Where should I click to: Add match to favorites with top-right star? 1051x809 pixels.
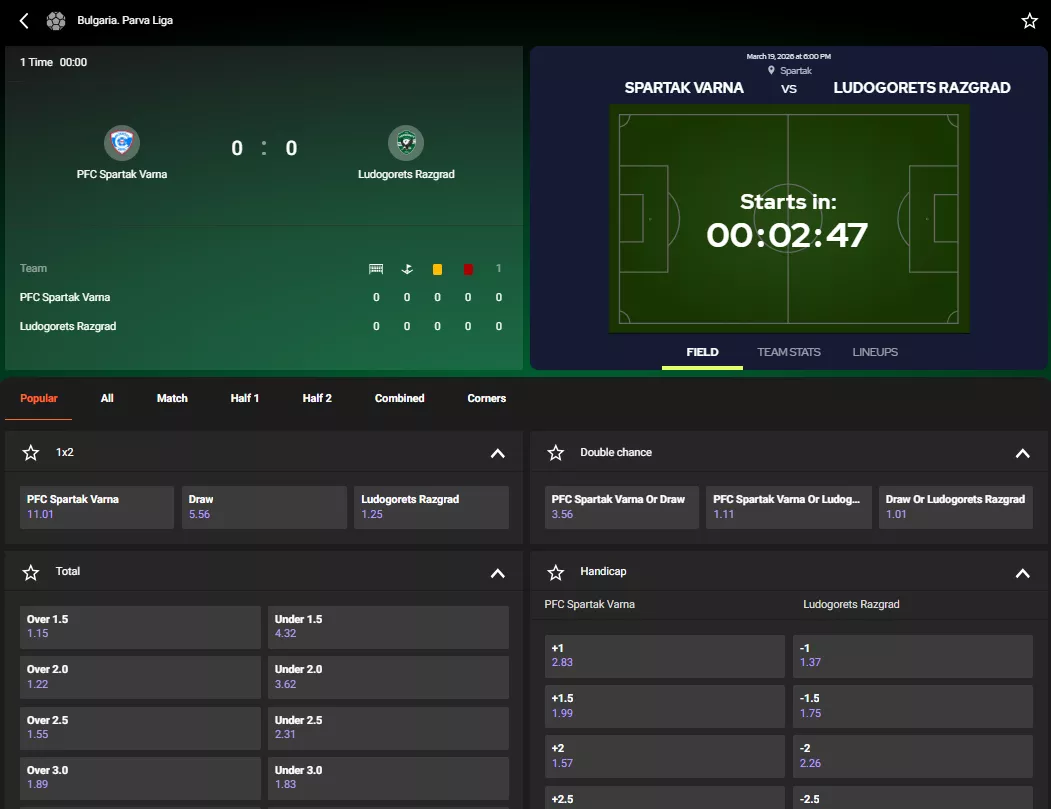[1030, 21]
